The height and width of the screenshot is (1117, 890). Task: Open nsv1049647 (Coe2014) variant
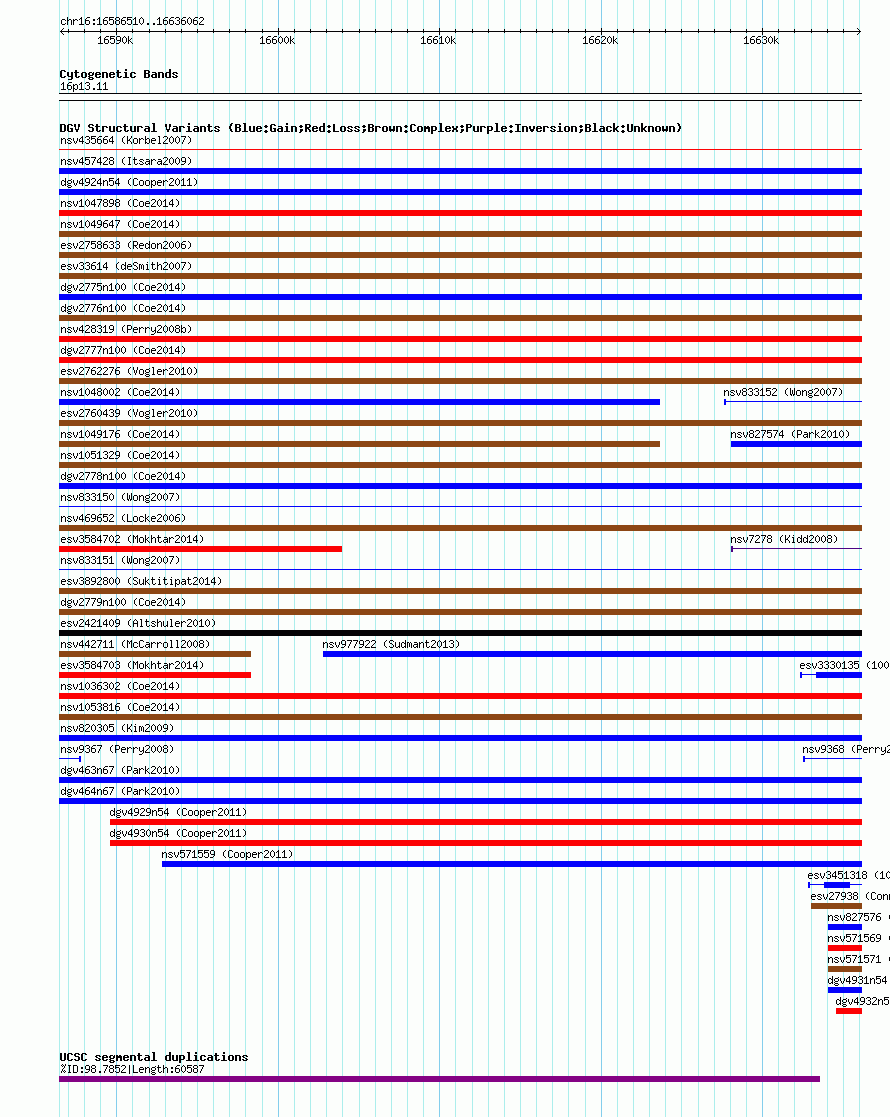(x=120, y=224)
